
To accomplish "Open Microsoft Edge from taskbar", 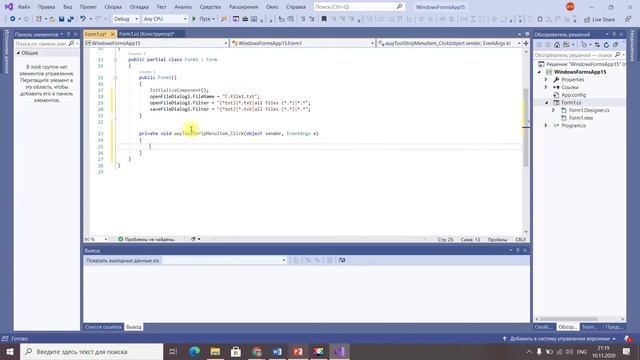I will pyautogui.click(x=195, y=351).
